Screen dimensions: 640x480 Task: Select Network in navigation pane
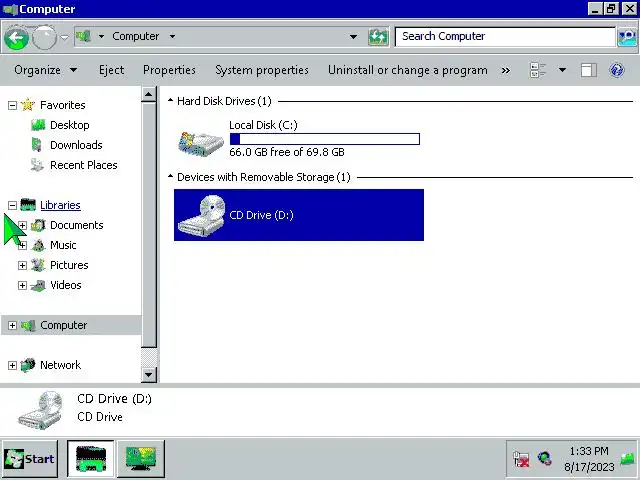click(60, 365)
